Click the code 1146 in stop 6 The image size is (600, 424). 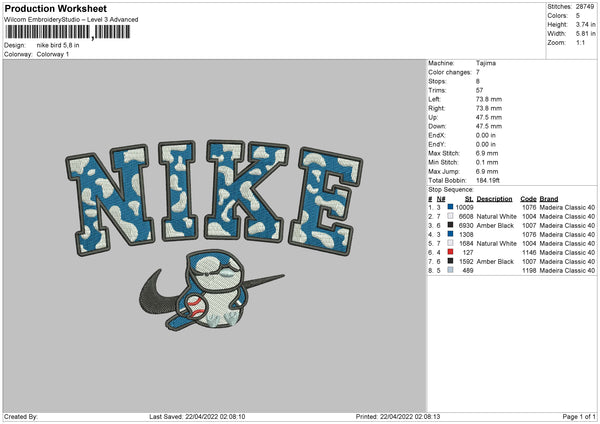coord(529,253)
